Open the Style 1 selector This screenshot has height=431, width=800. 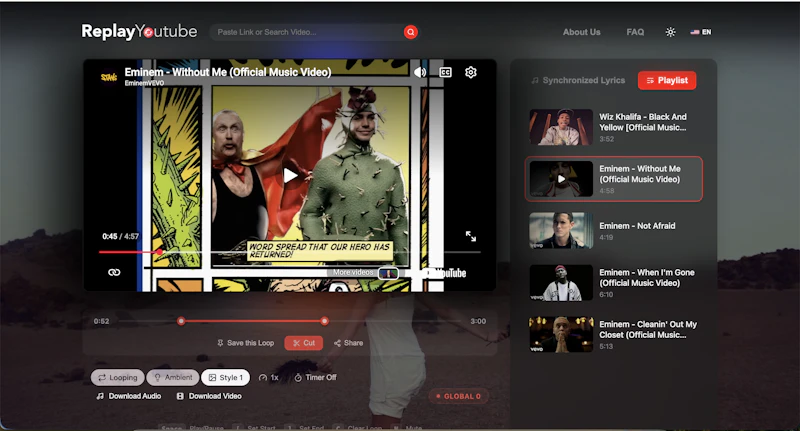pos(226,377)
